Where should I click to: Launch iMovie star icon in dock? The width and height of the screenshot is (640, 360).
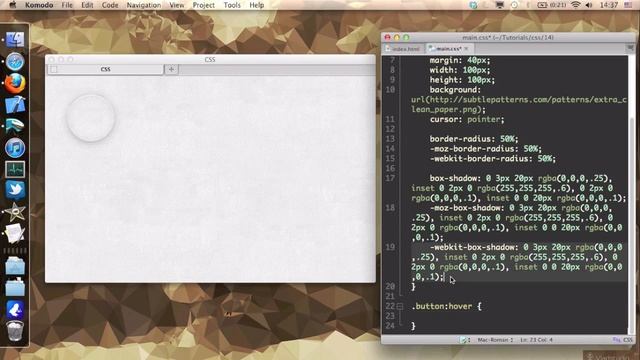(15, 212)
